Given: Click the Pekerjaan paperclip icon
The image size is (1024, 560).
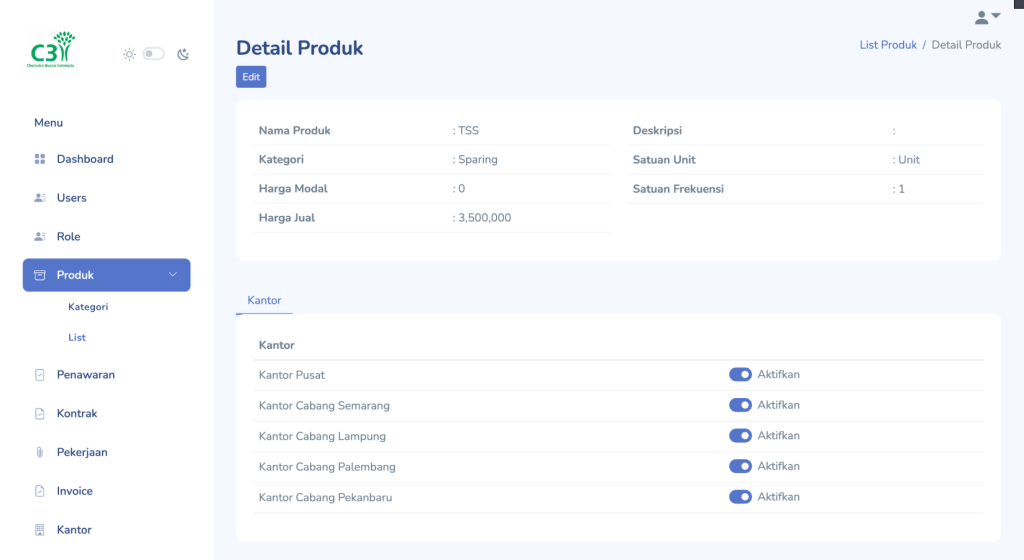Looking at the screenshot, I should coord(40,453).
